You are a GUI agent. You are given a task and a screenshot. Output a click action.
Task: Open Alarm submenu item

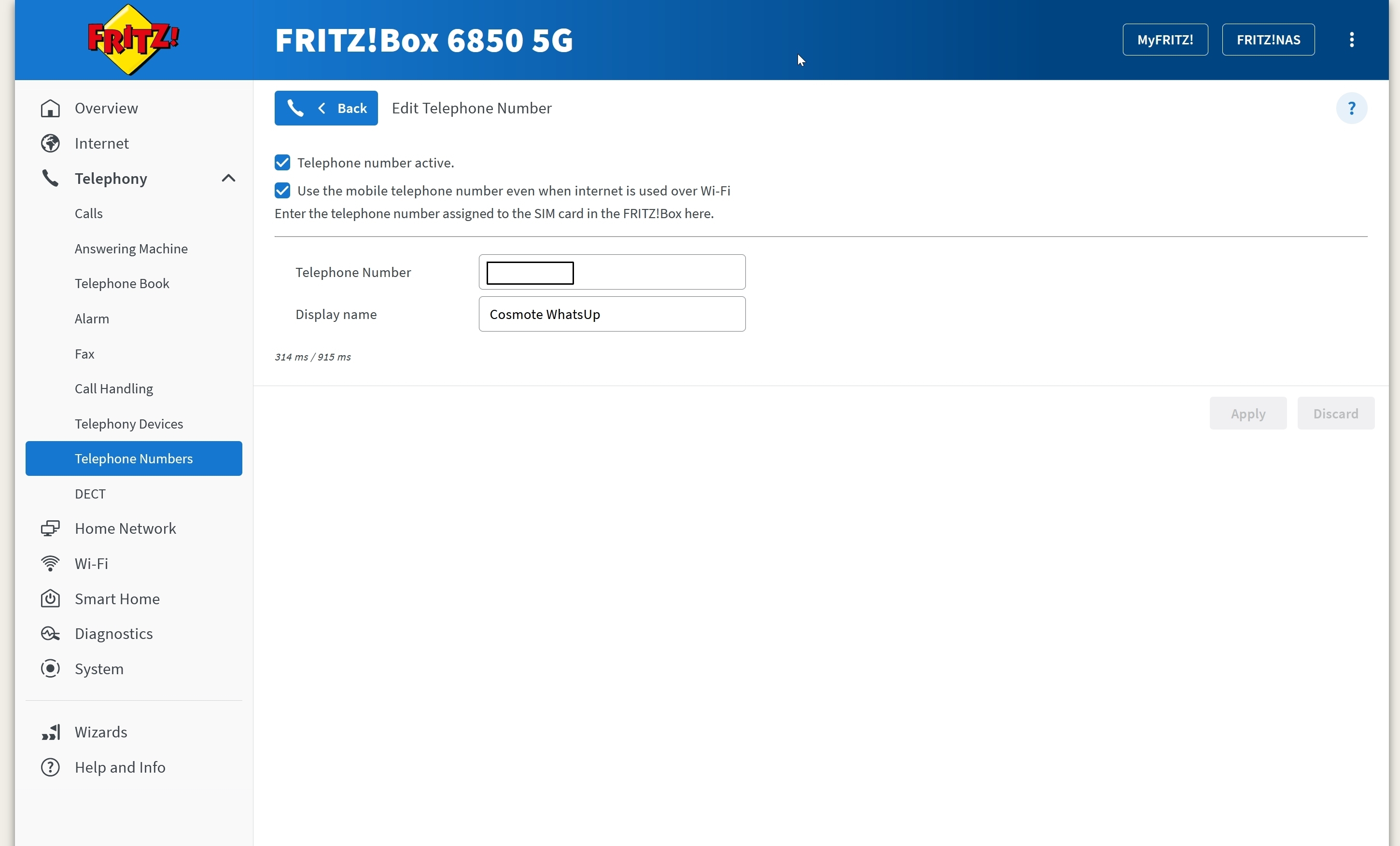click(92, 319)
